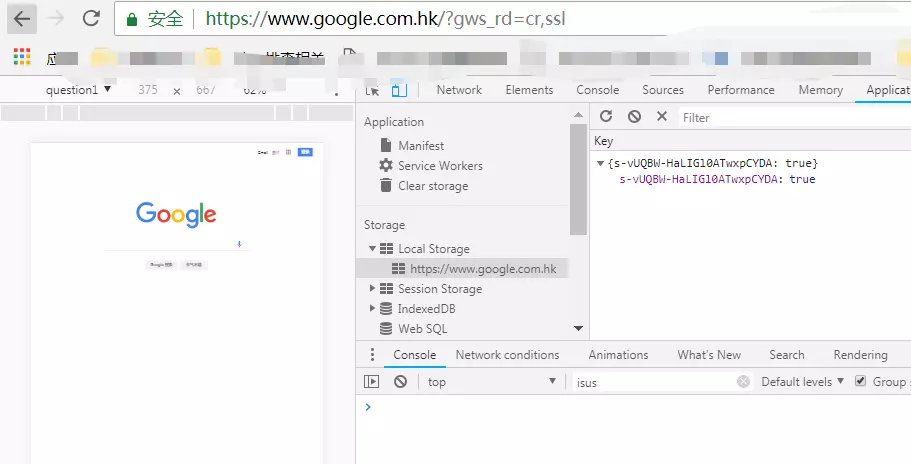
Task: Open Clear storage section
Action: (424, 186)
